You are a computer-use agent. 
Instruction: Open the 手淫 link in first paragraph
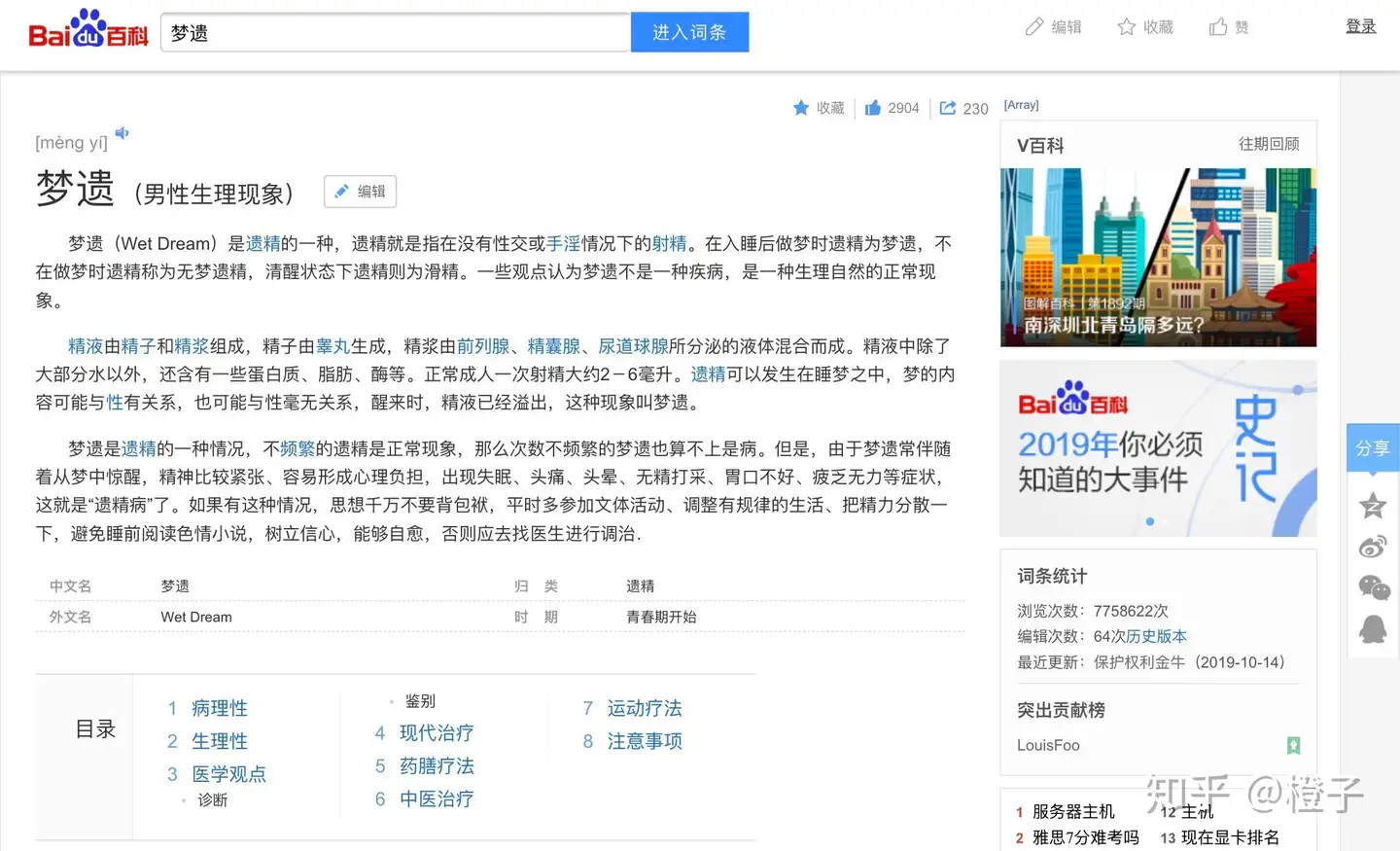click(x=563, y=243)
